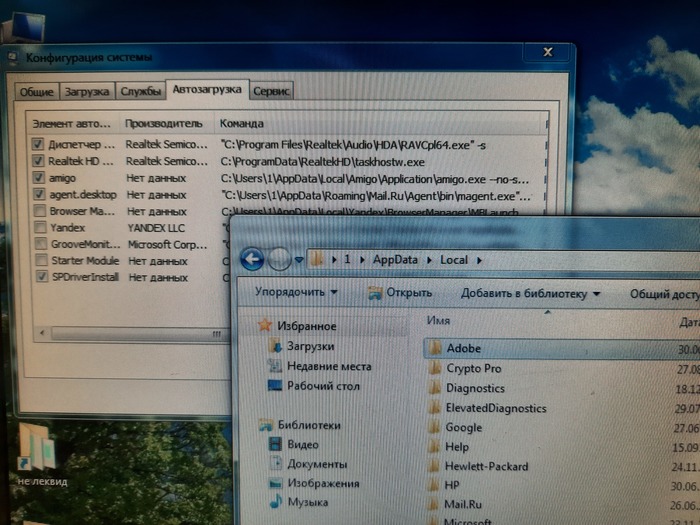Click the YANDEX LLC manufacturer cell
700x525 pixels.
156,228
